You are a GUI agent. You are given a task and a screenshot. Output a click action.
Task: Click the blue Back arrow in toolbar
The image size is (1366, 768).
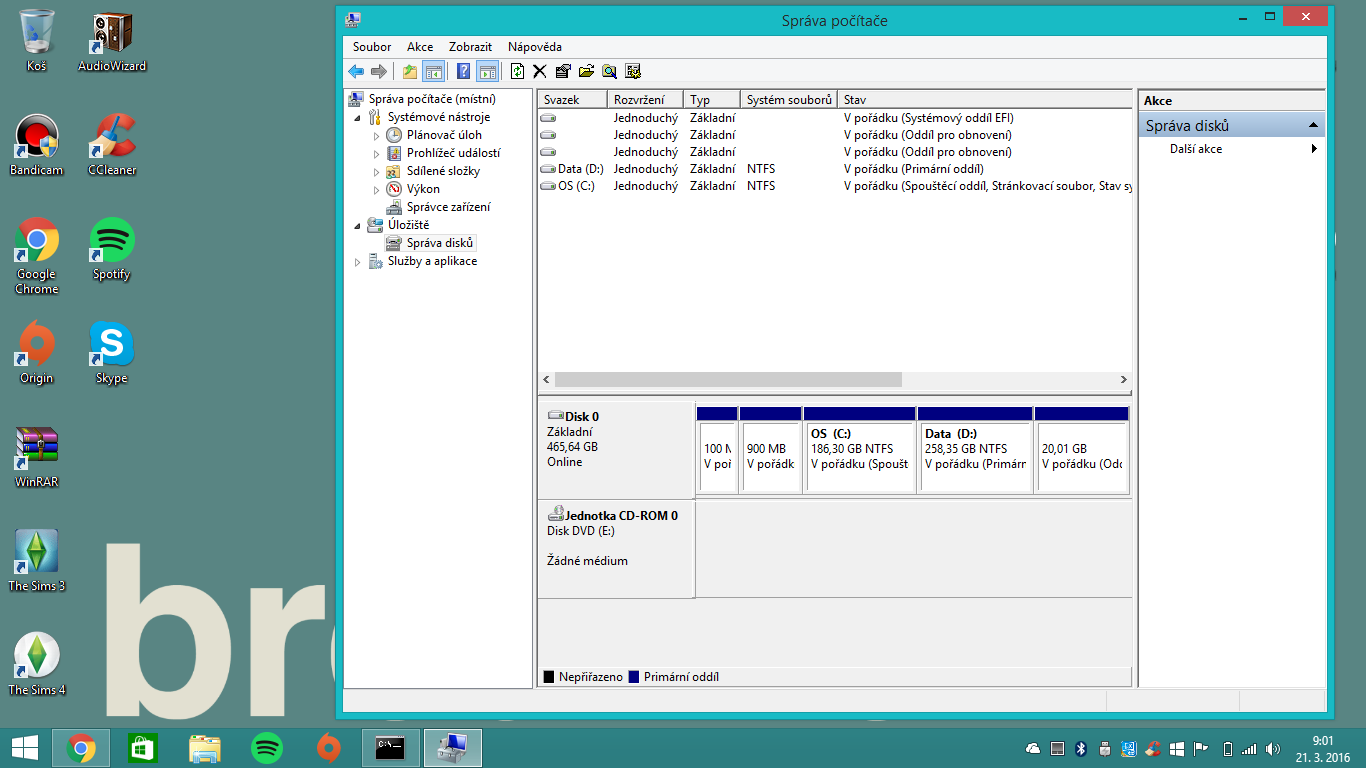(355, 71)
